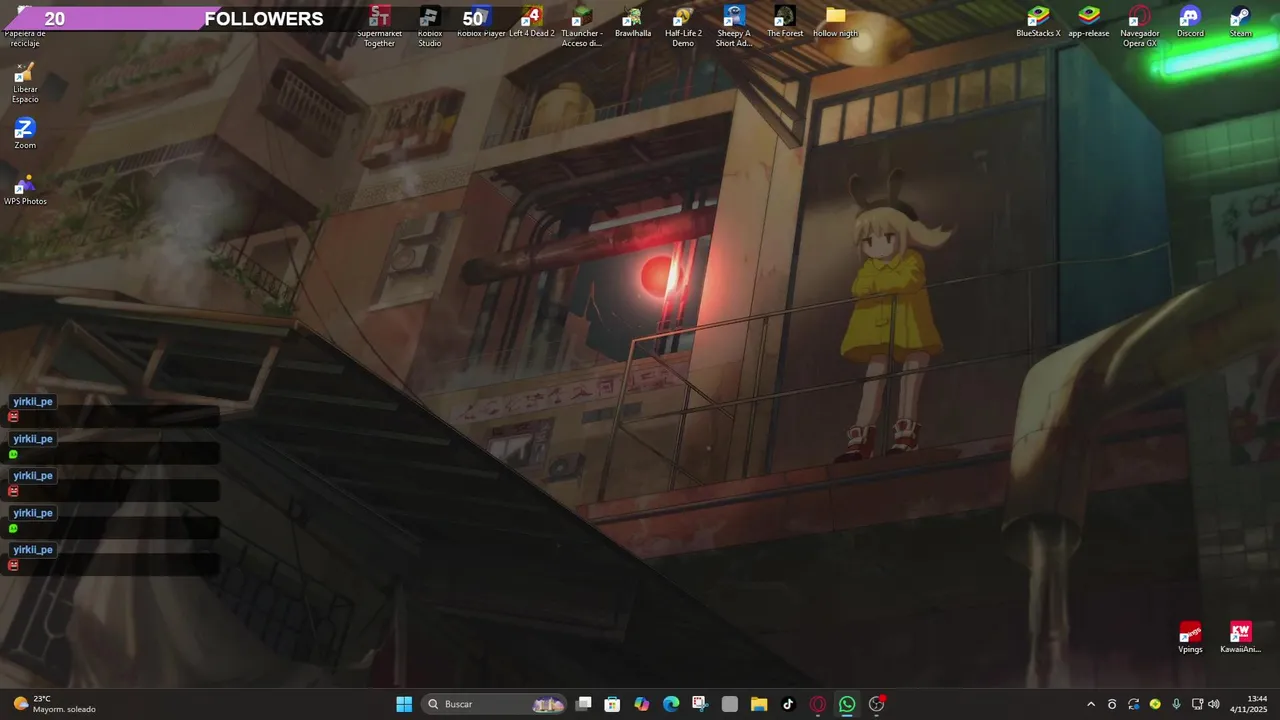The height and width of the screenshot is (720, 1280).
Task: Select the Roblox Player desktop icon
Action: click(x=481, y=22)
